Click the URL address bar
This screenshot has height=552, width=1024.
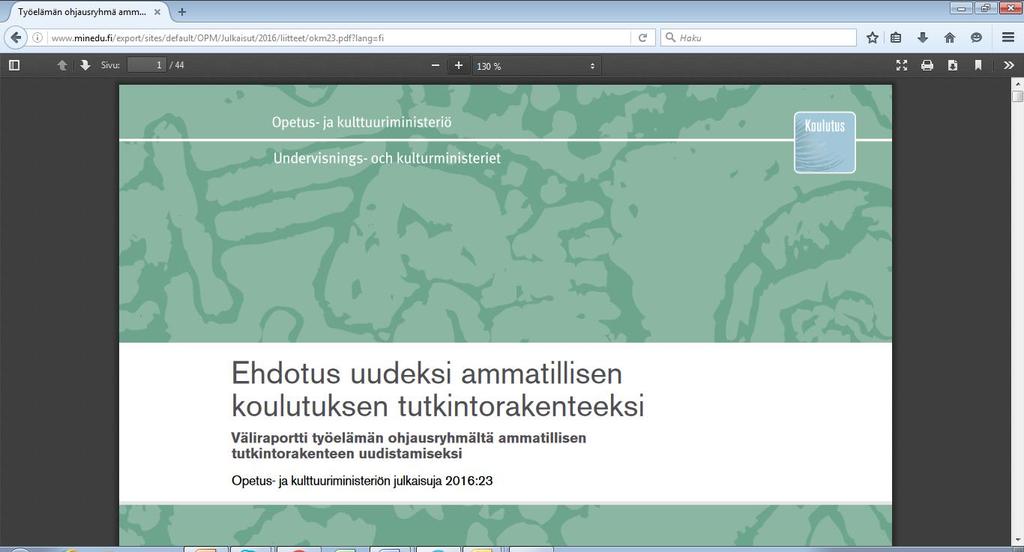tap(340, 38)
